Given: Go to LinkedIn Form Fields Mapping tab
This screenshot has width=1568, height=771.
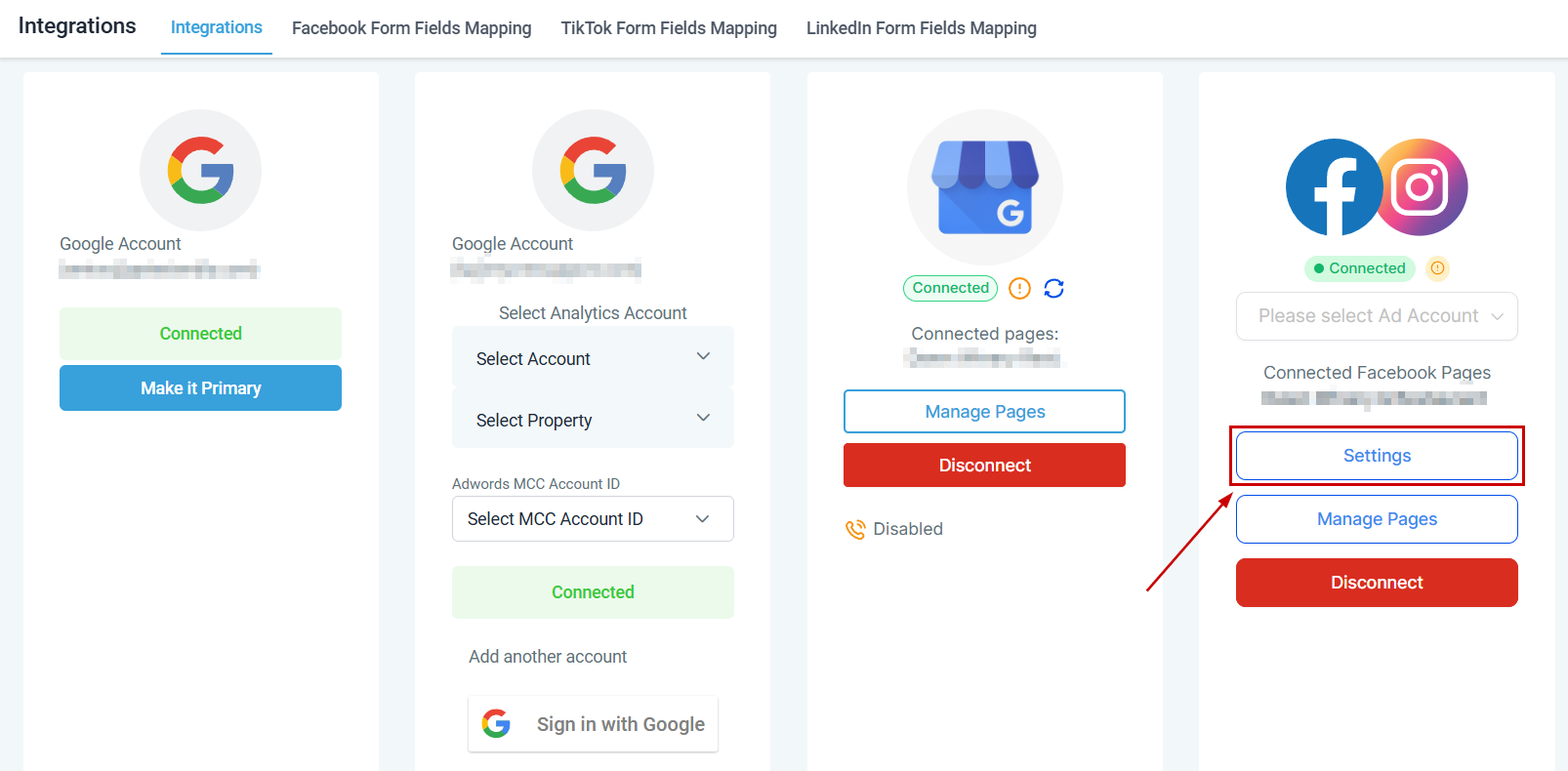Looking at the screenshot, I should (921, 28).
